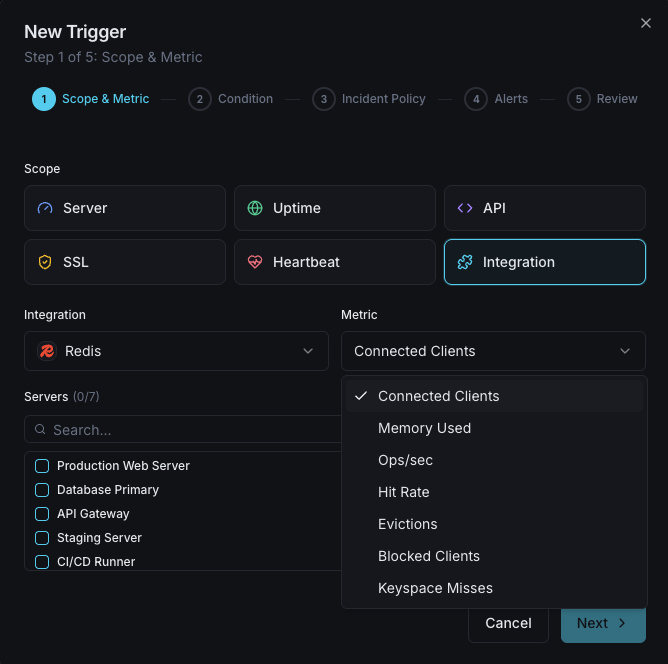Viewport: 668px width, 664px height.
Task: Click the API code brackets icon
Action: pos(465,208)
